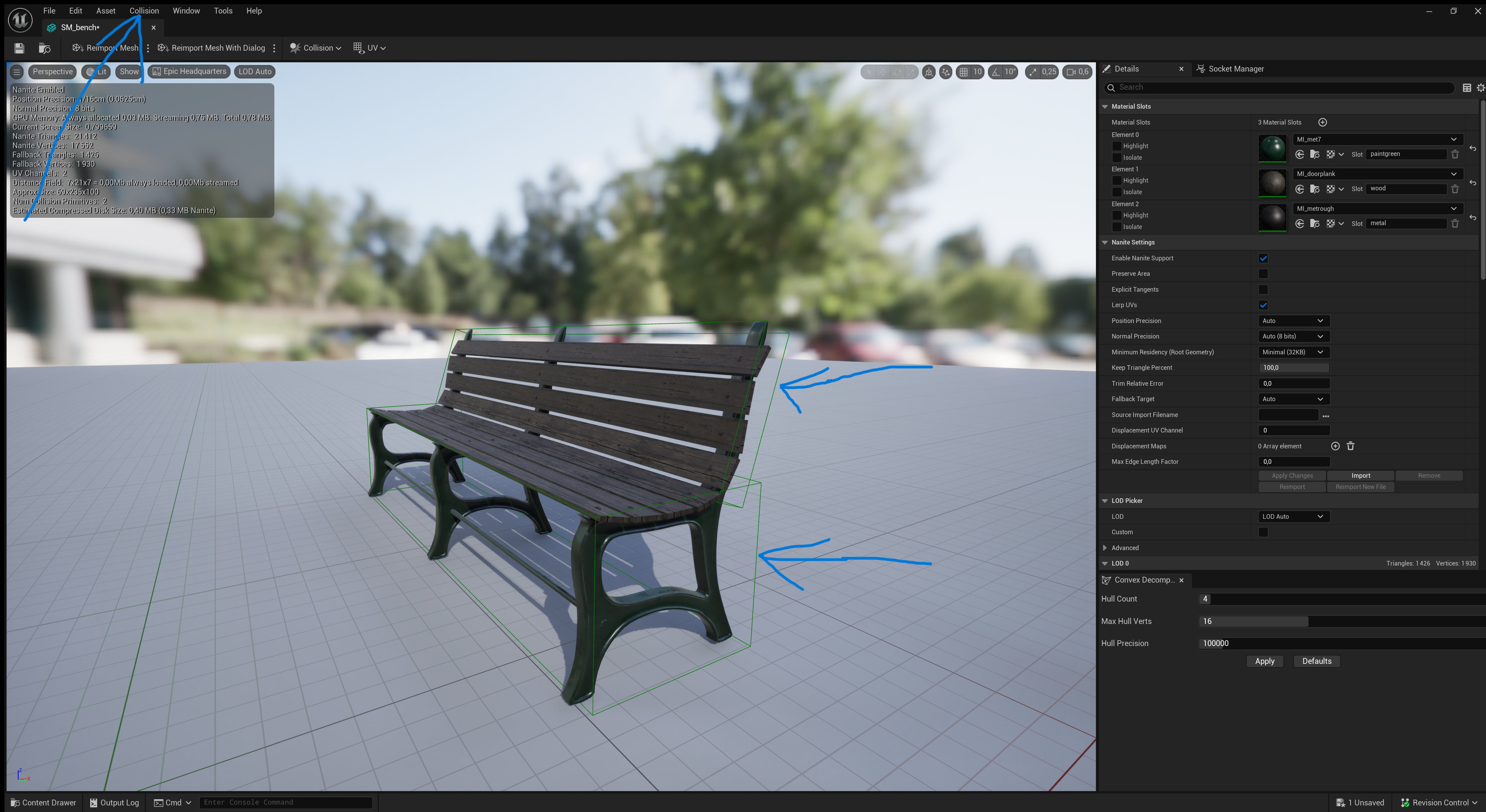This screenshot has width=1486, height=812.
Task: Click Apply Changes in Nanite Settings
Action: tap(1292, 475)
